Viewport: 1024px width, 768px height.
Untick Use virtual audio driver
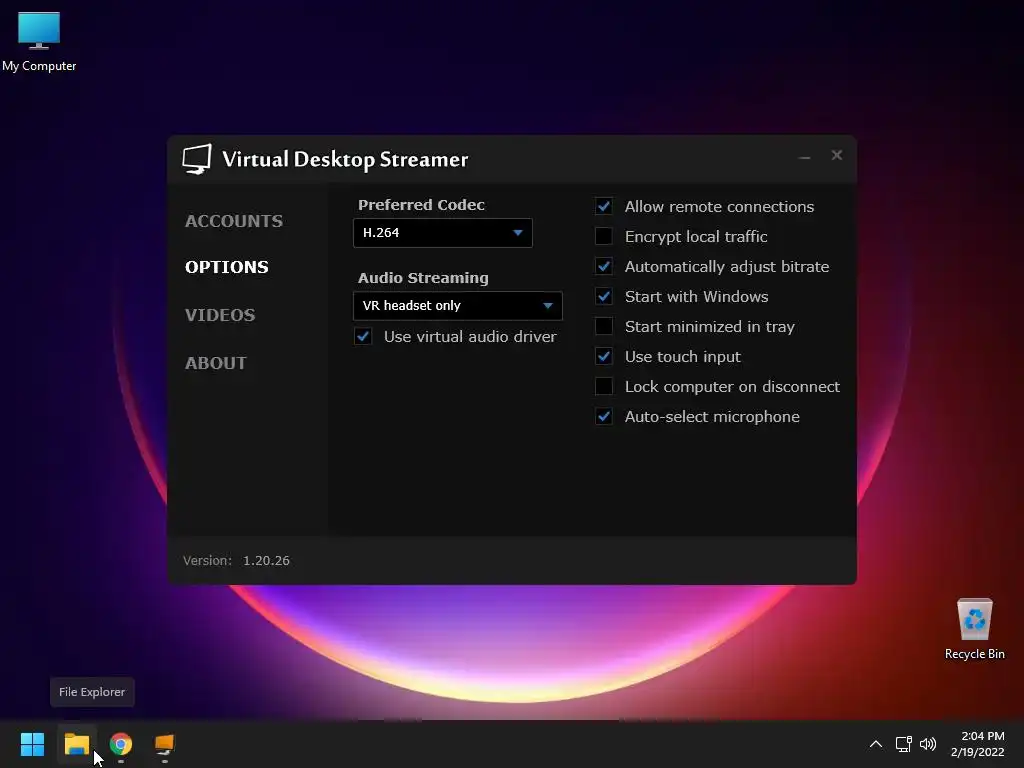click(x=363, y=336)
